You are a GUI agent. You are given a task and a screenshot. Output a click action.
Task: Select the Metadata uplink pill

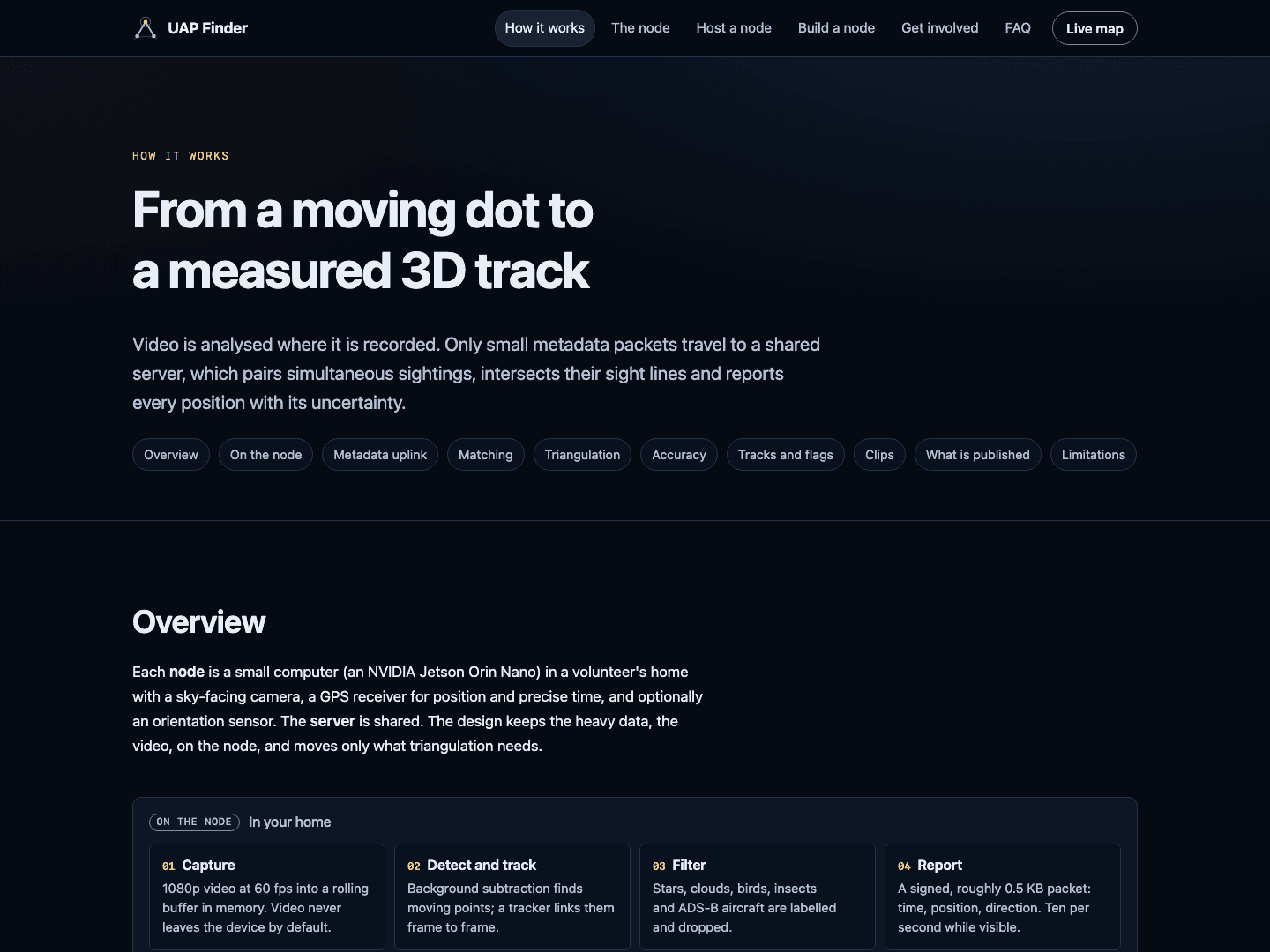[380, 455]
